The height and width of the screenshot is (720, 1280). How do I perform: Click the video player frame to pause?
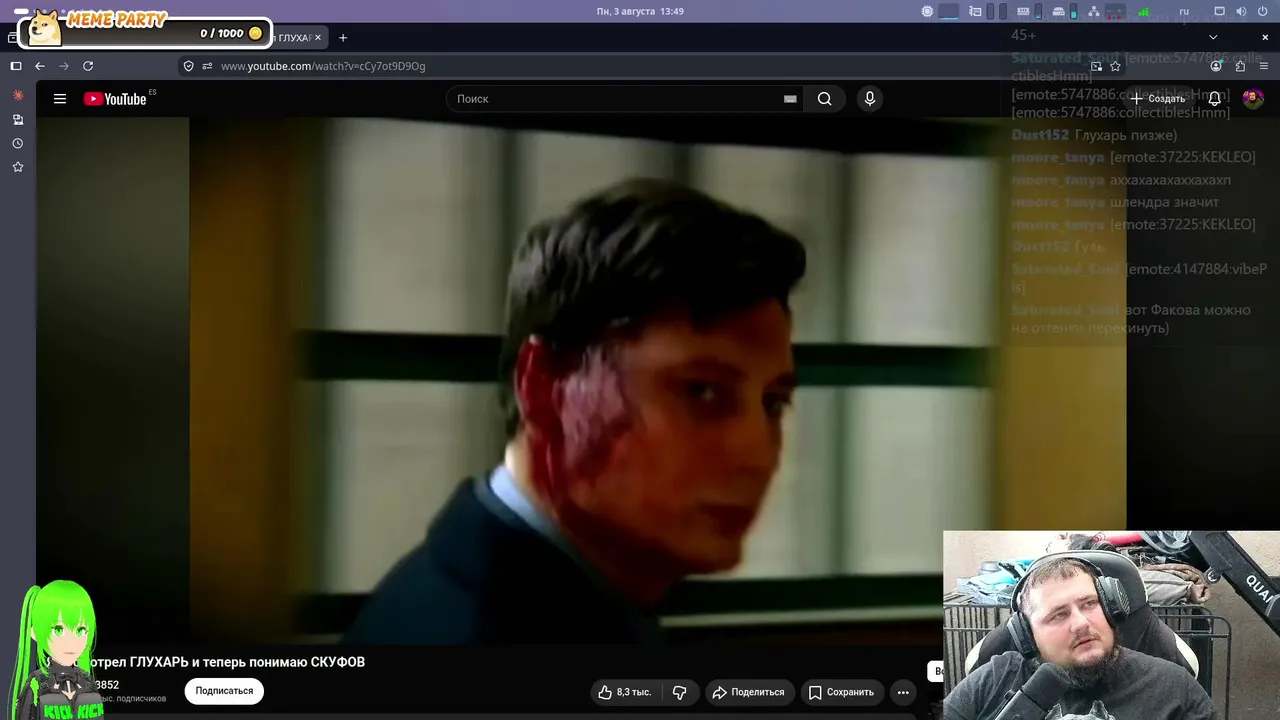pos(580,380)
